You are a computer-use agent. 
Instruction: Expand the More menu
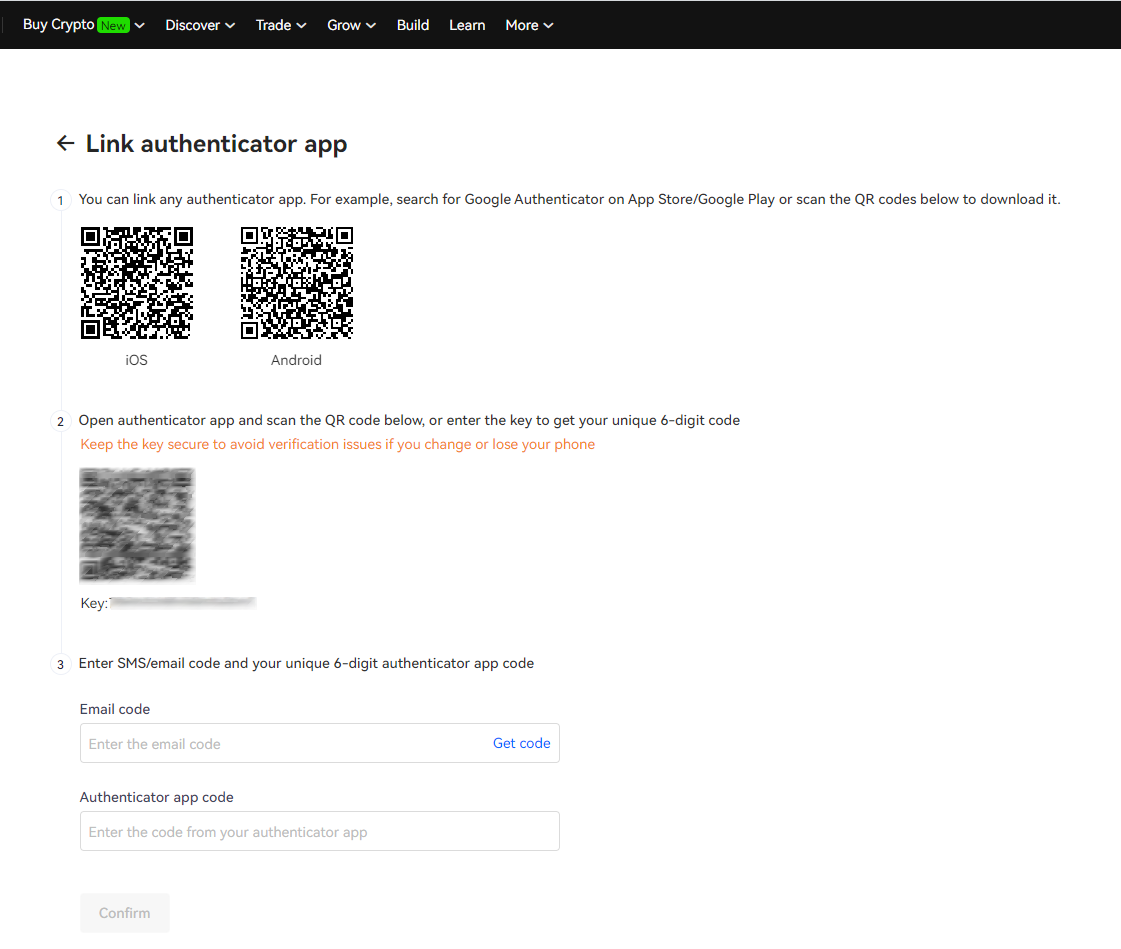click(x=529, y=25)
